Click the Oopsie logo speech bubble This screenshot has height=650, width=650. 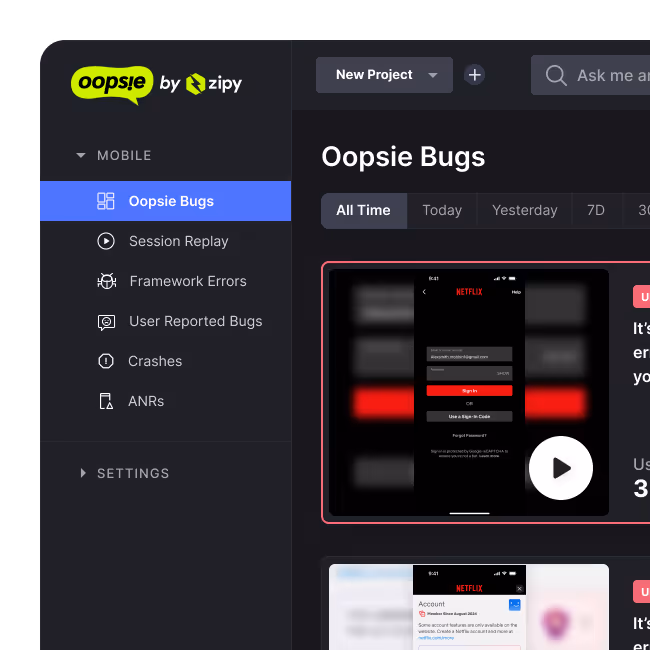(x=112, y=84)
